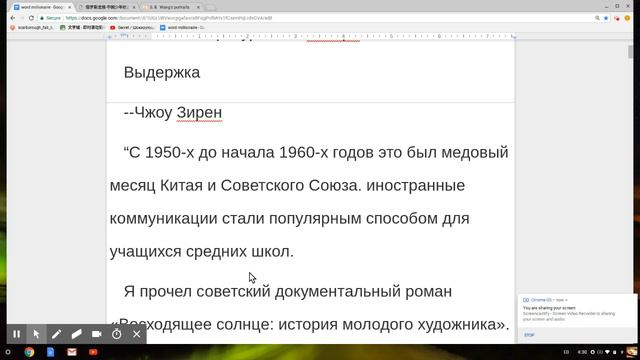Select the mouse pointer tool in recording toolbar

point(36,334)
